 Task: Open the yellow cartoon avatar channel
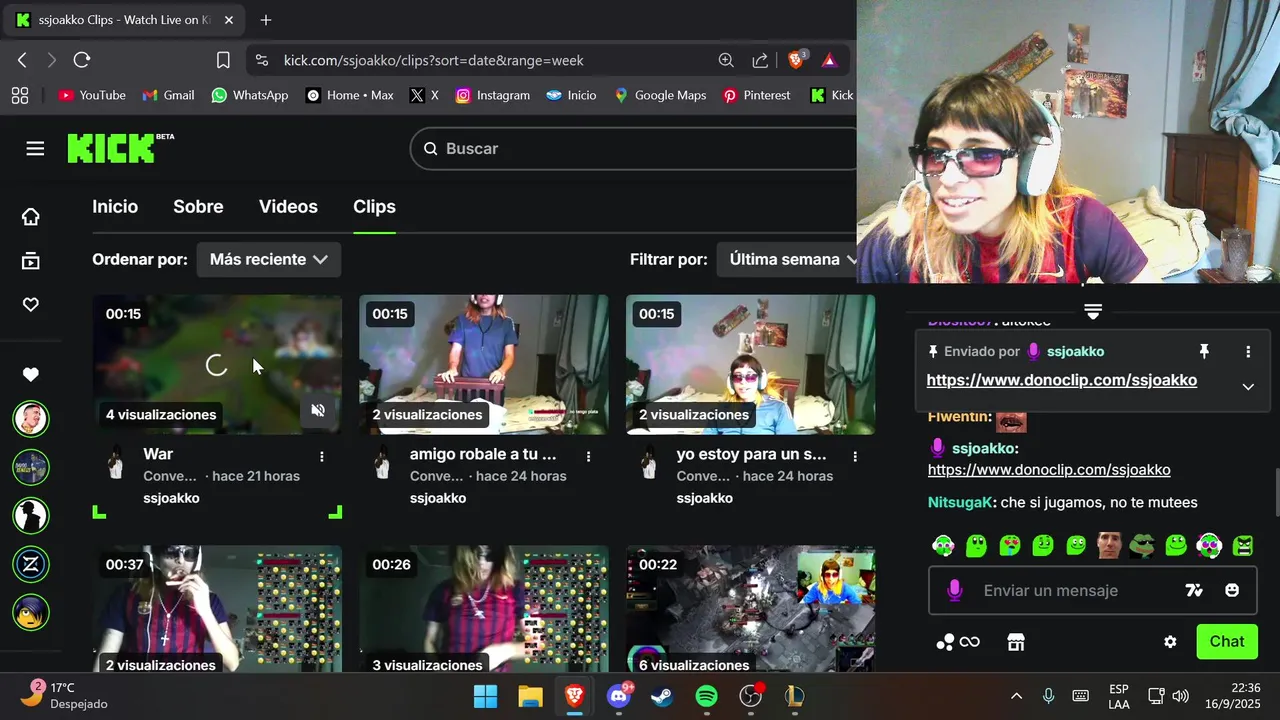[31, 612]
